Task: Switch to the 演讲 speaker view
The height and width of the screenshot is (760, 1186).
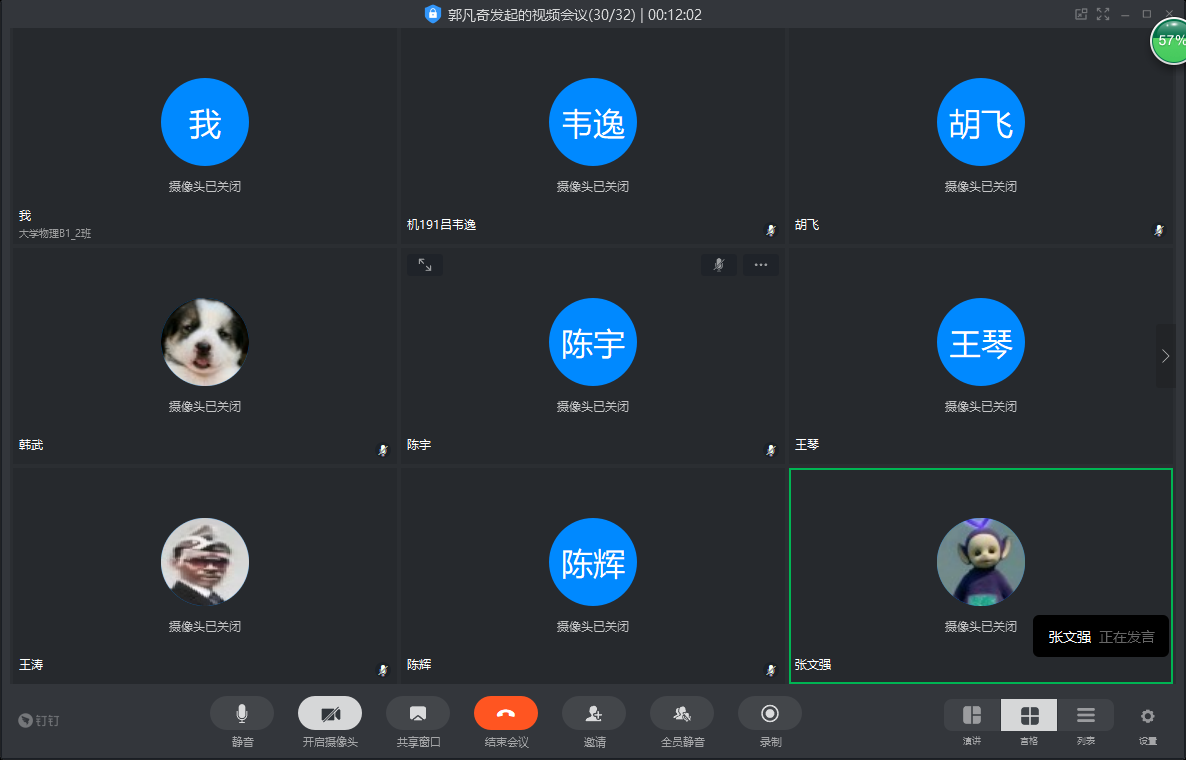Action: click(x=972, y=715)
